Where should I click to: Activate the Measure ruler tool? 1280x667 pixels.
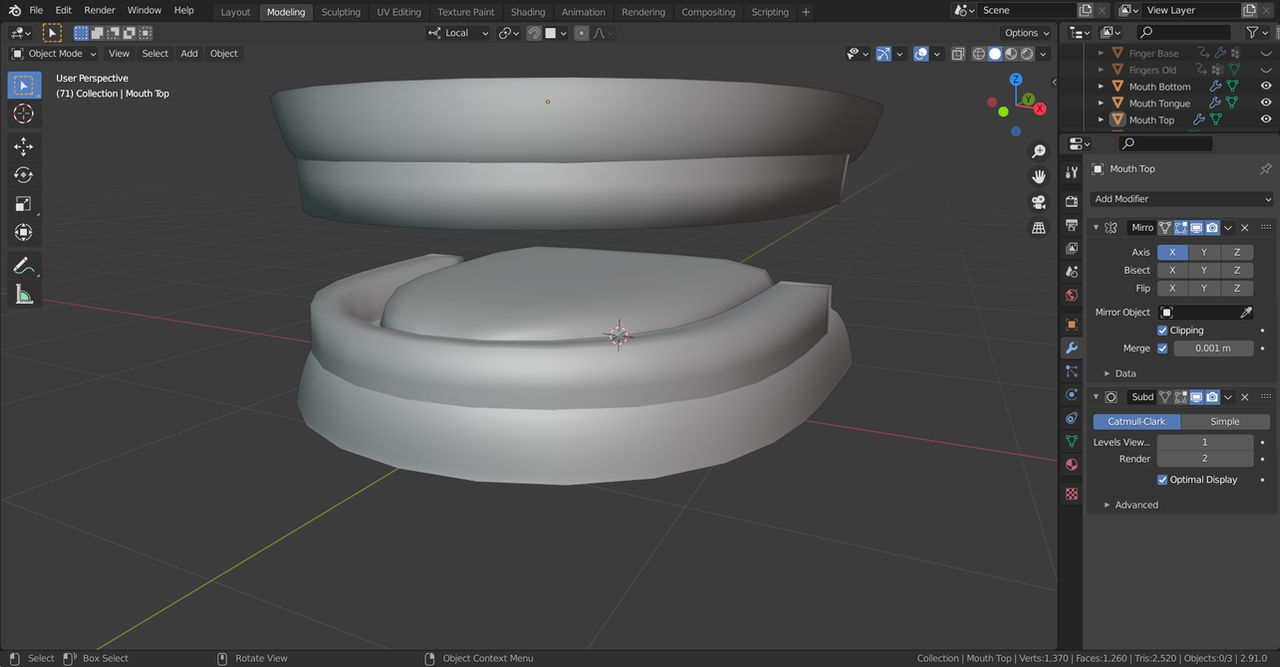pyautogui.click(x=24, y=295)
